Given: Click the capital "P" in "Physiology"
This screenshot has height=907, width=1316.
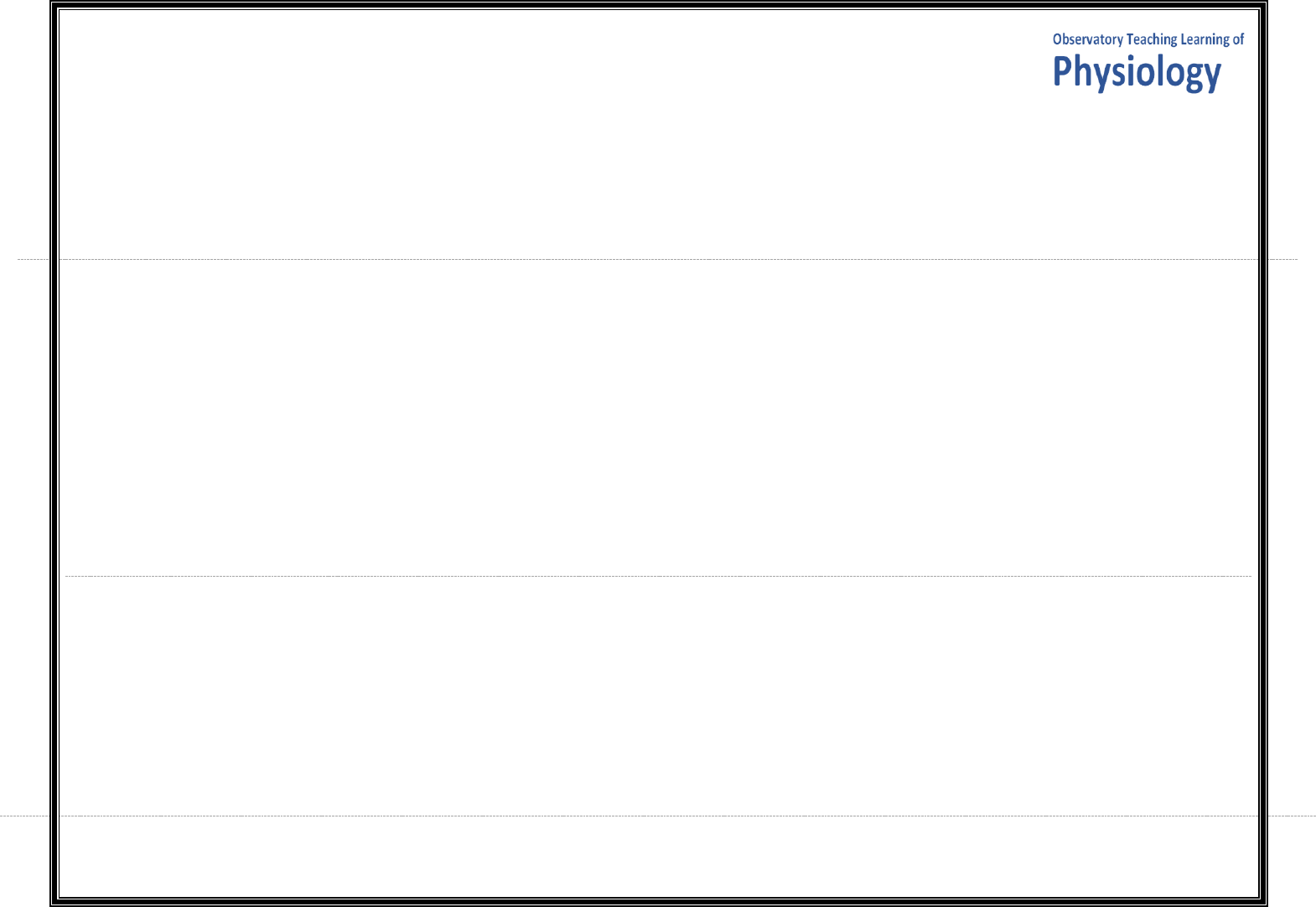Looking at the screenshot, I should click(x=1063, y=71).
